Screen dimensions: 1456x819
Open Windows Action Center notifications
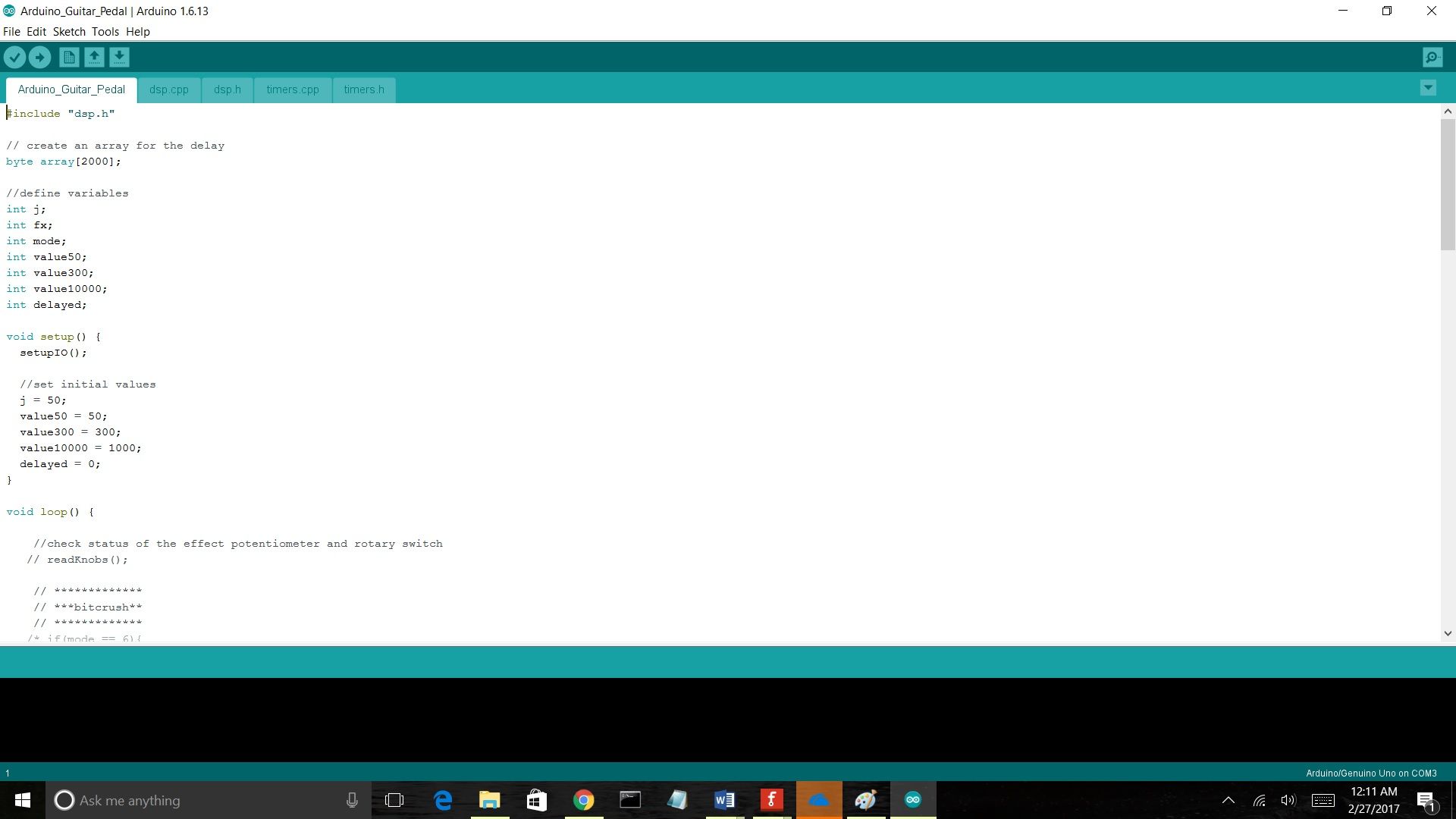coord(1426,800)
